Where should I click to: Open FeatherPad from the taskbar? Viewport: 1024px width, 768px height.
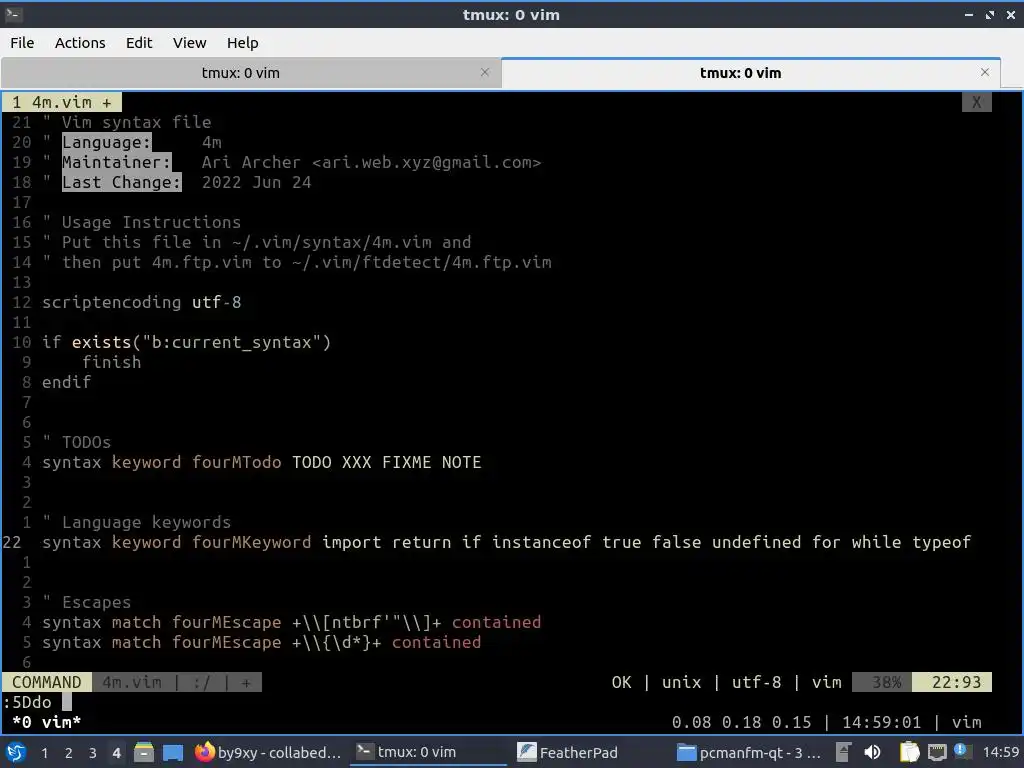pyautogui.click(x=567, y=752)
